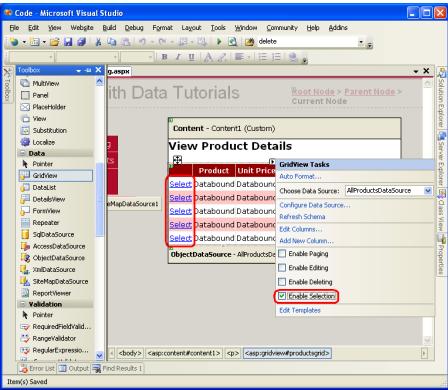
Task: Open the Format menu
Action: (163, 28)
